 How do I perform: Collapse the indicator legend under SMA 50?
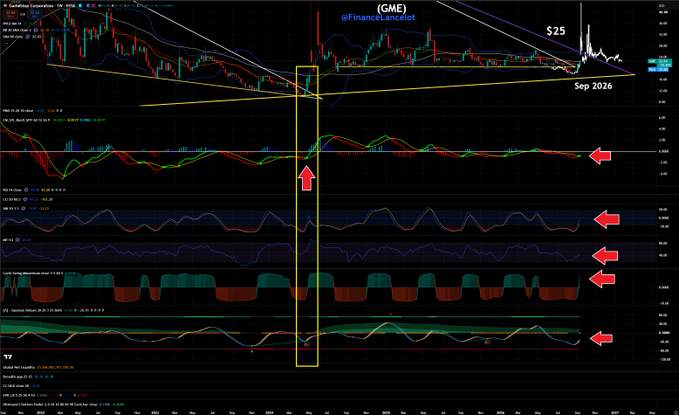[8, 43]
